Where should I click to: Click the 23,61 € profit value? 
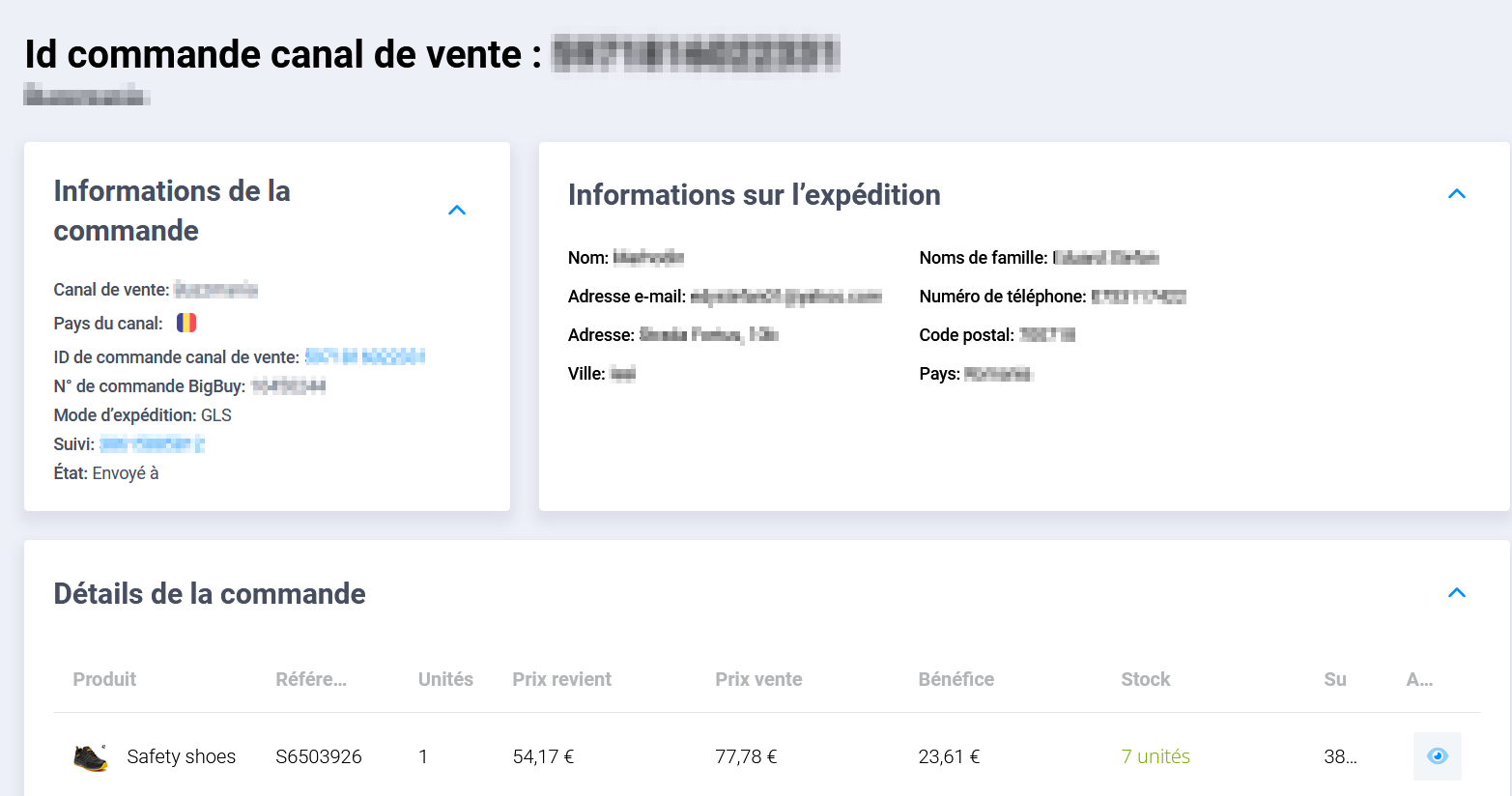[x=949, y=756]
